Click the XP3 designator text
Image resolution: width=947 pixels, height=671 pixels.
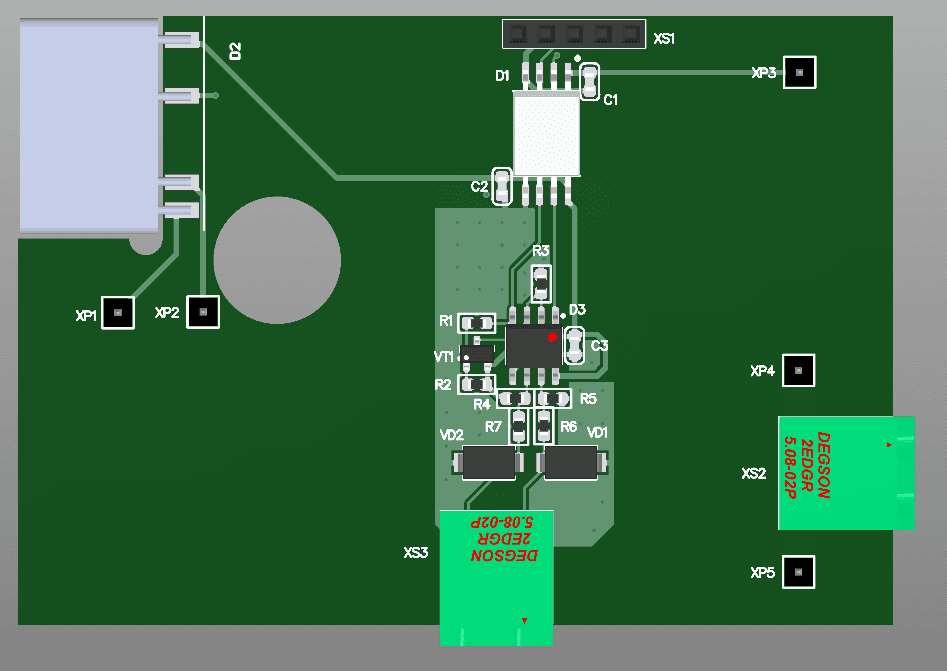tap(764, 73)
